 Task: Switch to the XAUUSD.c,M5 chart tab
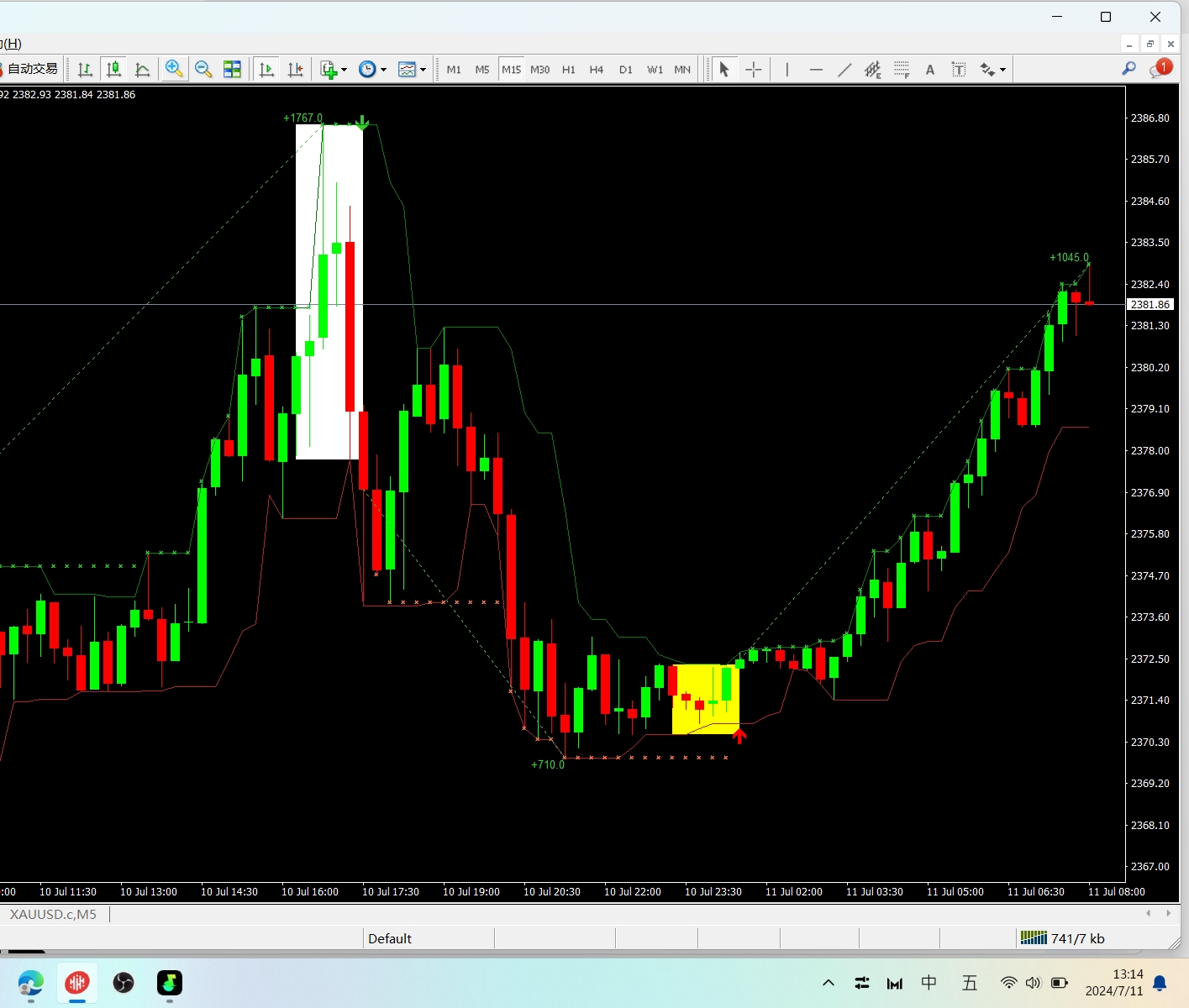coord(53,914)
